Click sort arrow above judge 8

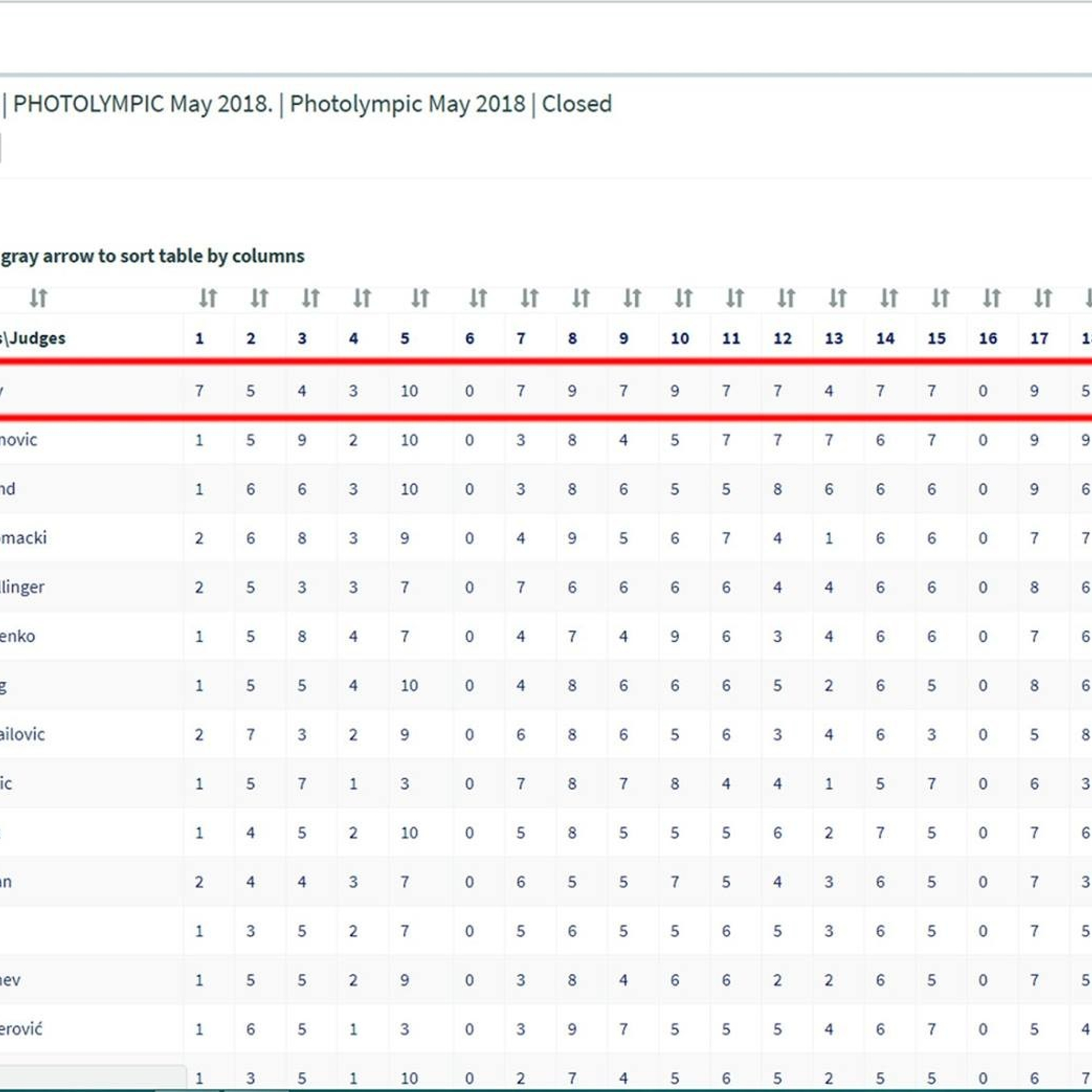click(581, 298)
